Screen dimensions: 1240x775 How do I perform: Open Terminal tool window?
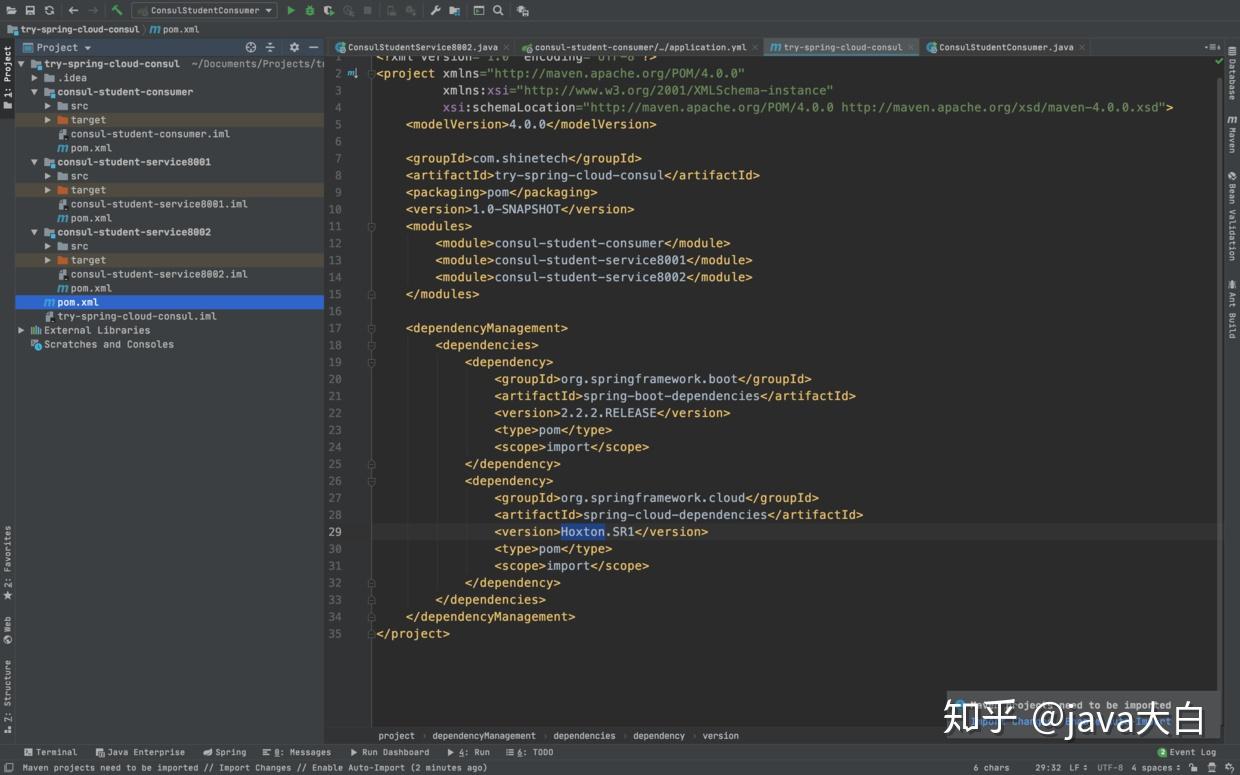pyautogui.click(x=50, y=752)
